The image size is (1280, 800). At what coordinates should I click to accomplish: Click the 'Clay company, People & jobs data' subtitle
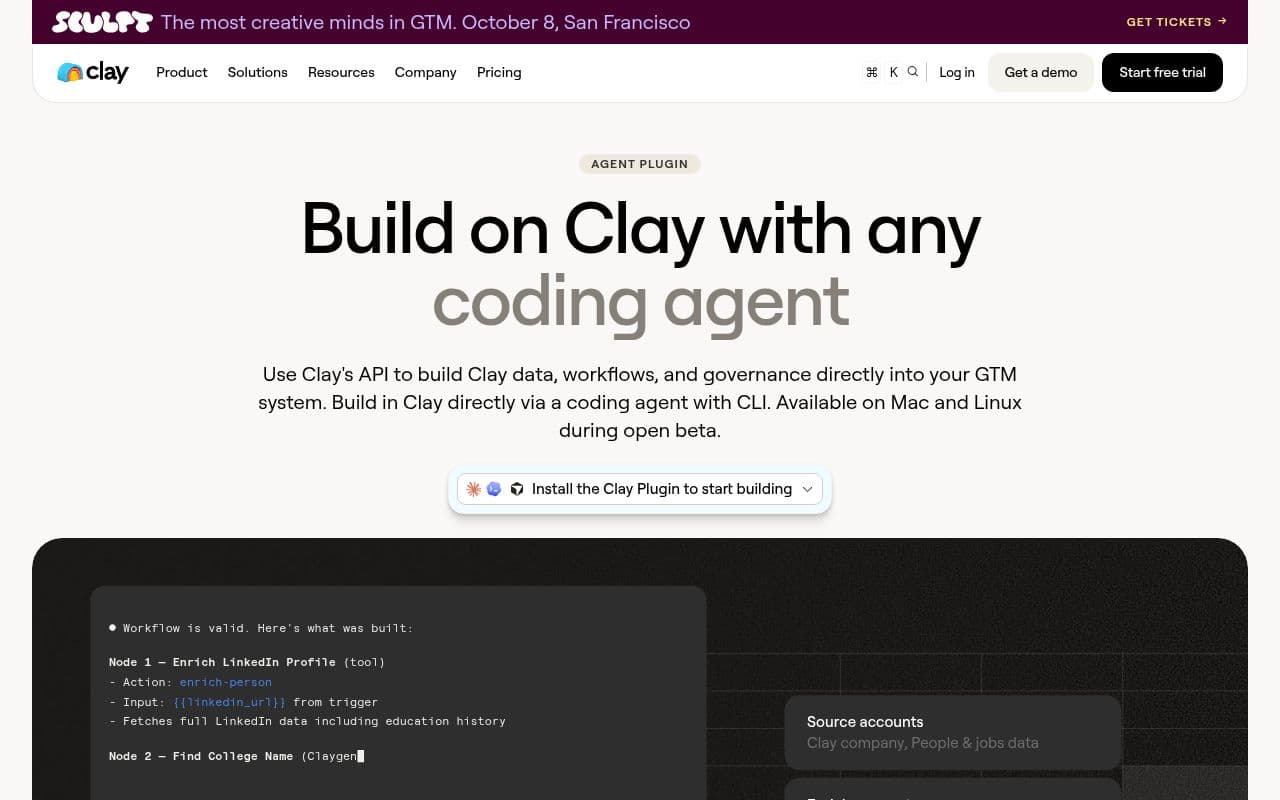tap(923, 743)
